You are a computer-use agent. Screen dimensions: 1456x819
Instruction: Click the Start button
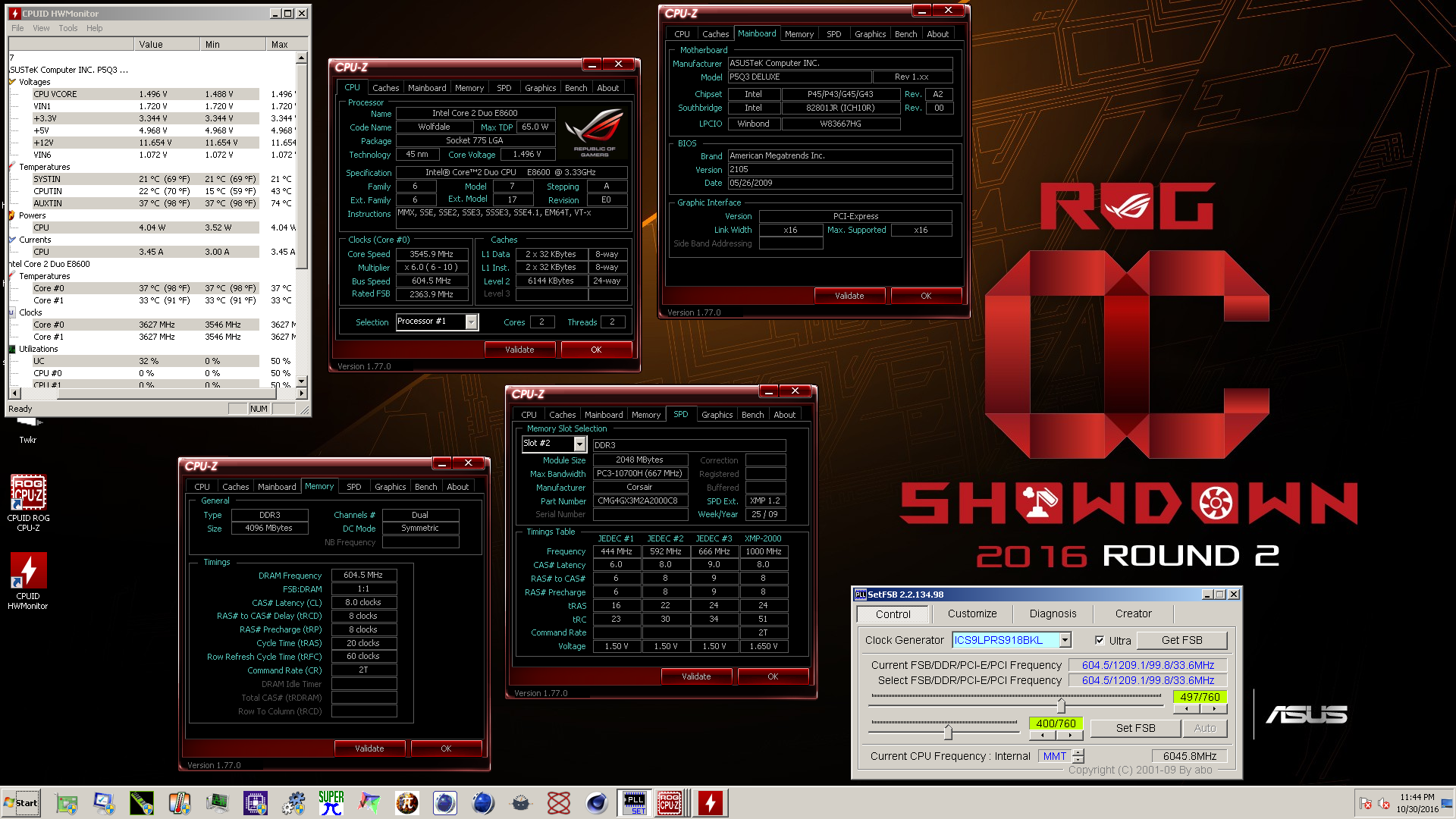point(21,803)
